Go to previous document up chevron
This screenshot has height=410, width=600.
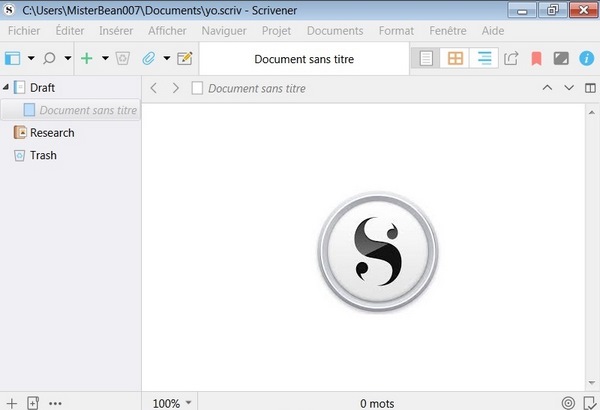click(x=547, y=88)
